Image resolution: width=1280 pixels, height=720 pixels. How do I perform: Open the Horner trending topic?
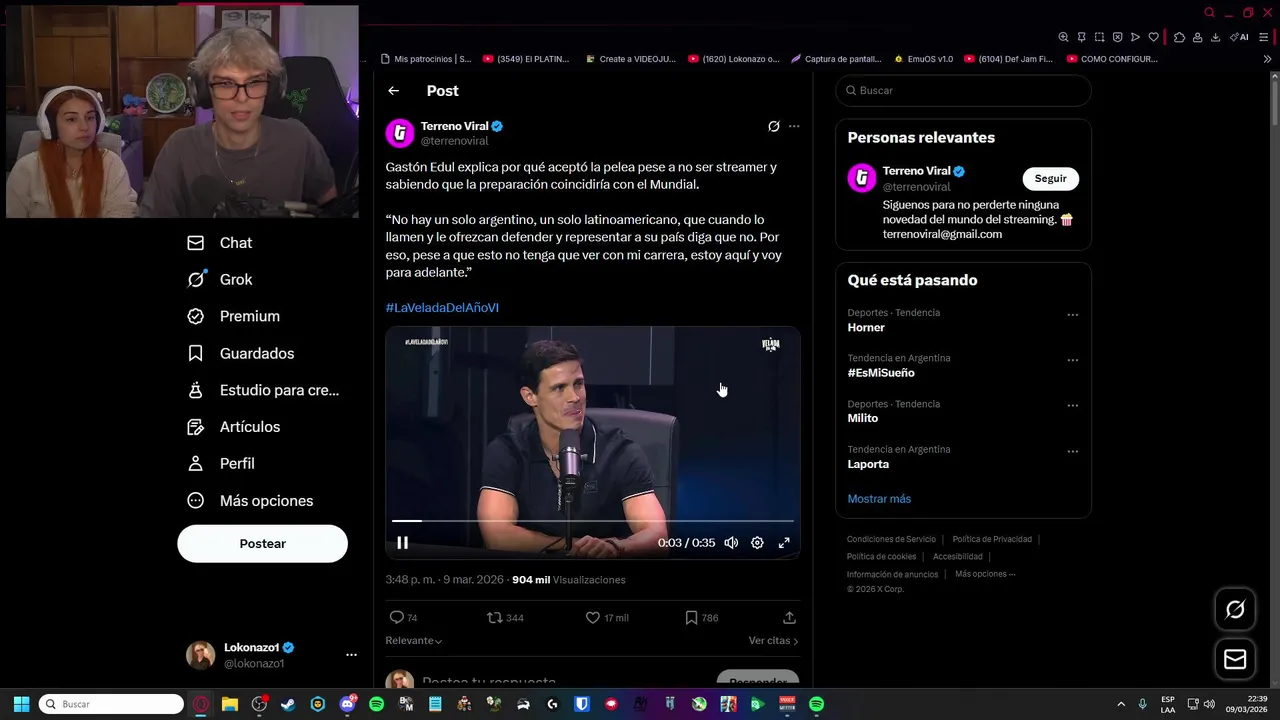(866, 328)
